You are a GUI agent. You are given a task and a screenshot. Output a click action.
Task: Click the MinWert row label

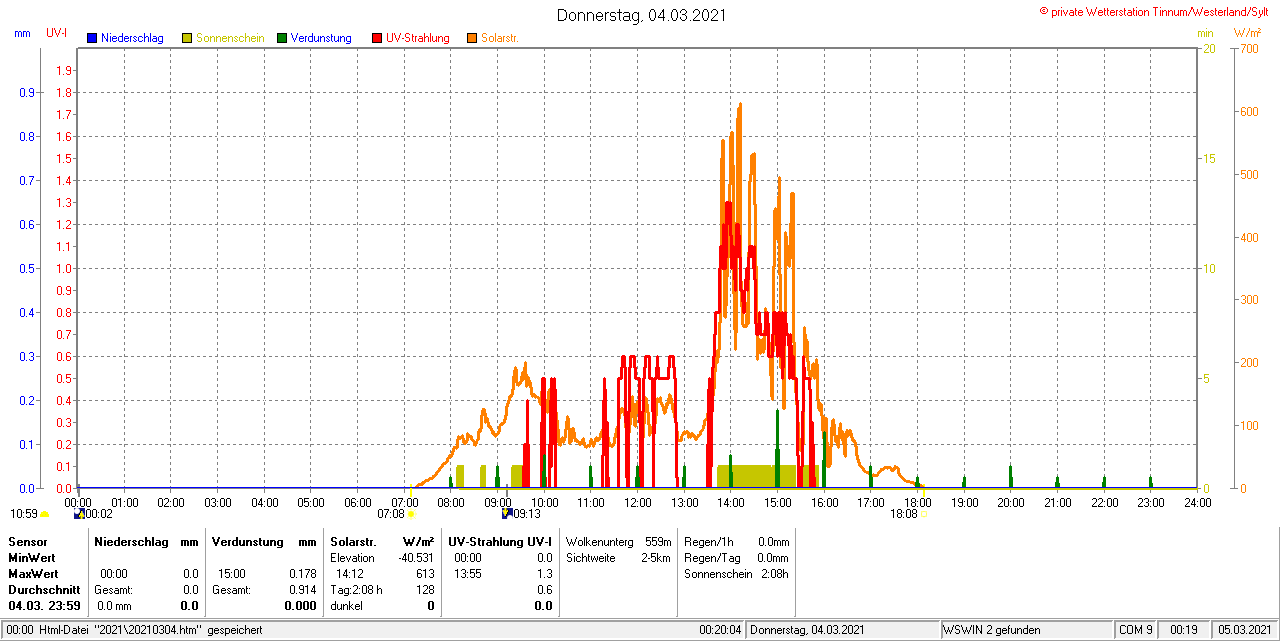tap(32, 557)
